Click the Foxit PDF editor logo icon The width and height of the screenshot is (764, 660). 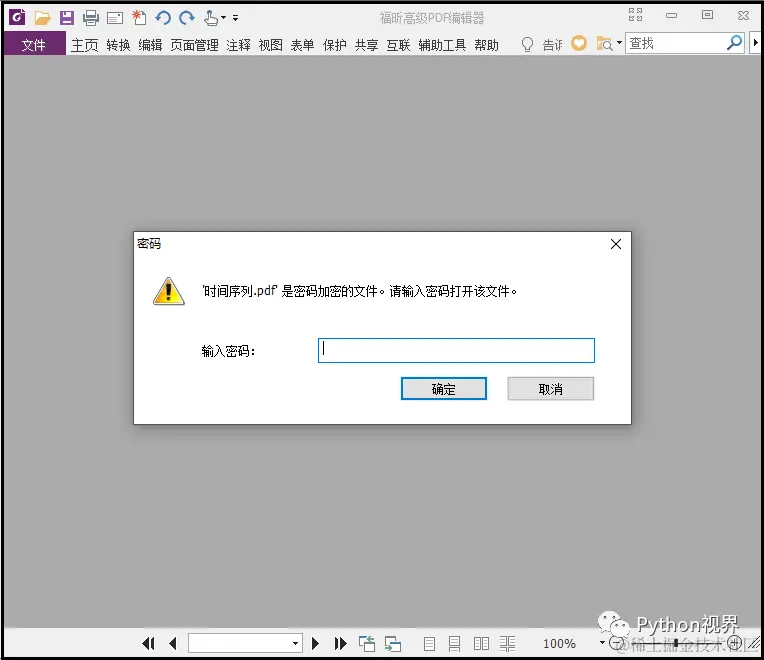click(x=17, y=18)
